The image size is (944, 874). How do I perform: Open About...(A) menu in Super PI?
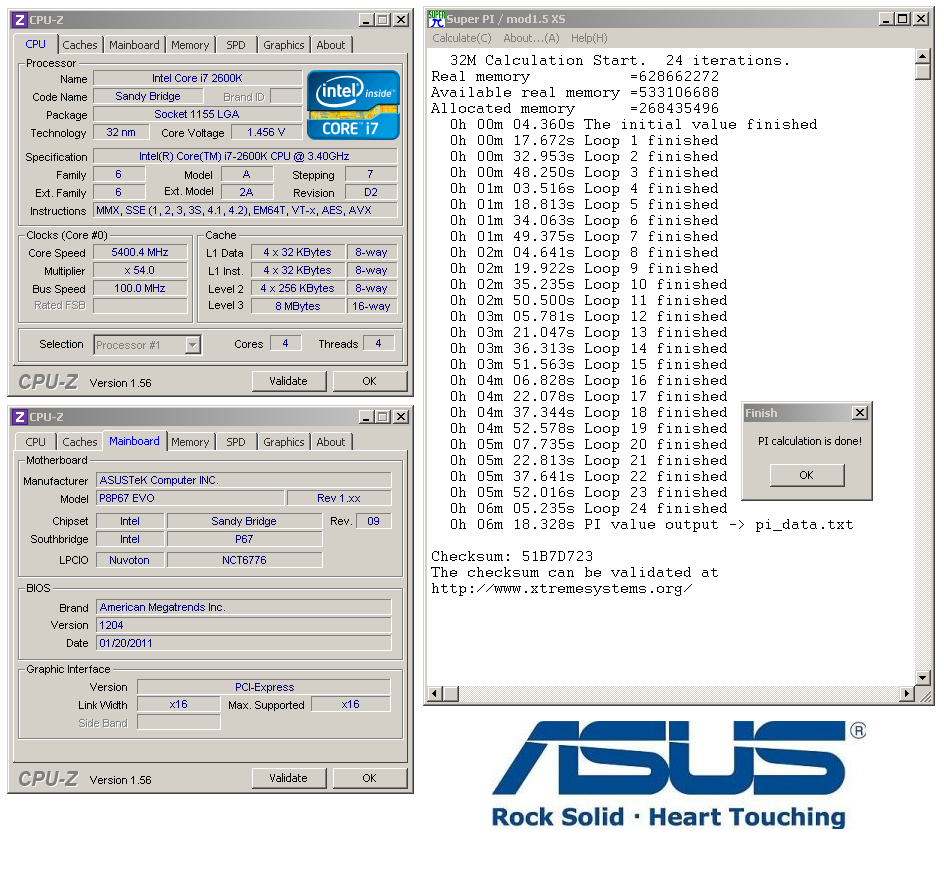tap(531, 39)
